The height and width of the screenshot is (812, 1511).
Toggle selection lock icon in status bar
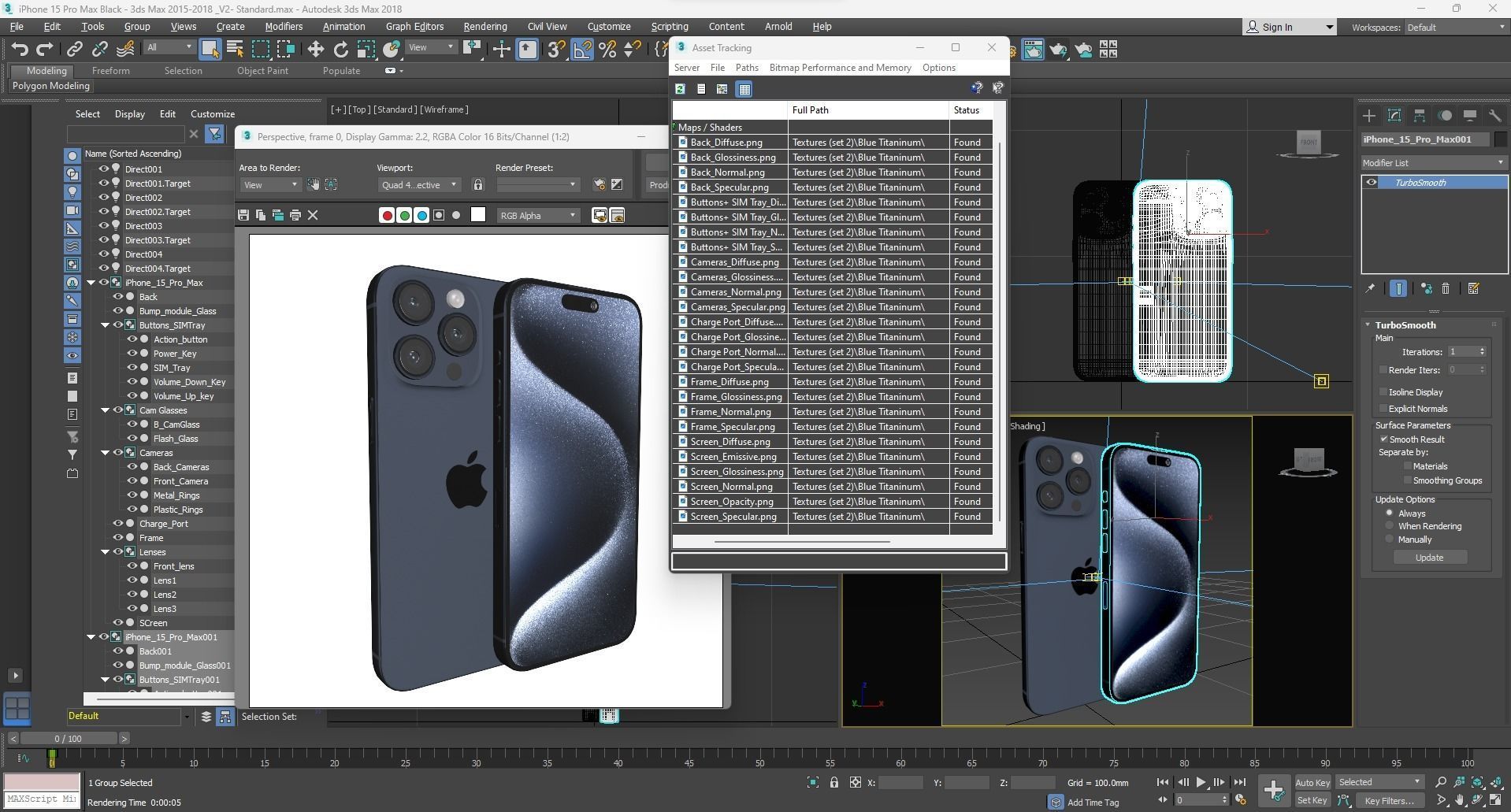coord(834,782)
